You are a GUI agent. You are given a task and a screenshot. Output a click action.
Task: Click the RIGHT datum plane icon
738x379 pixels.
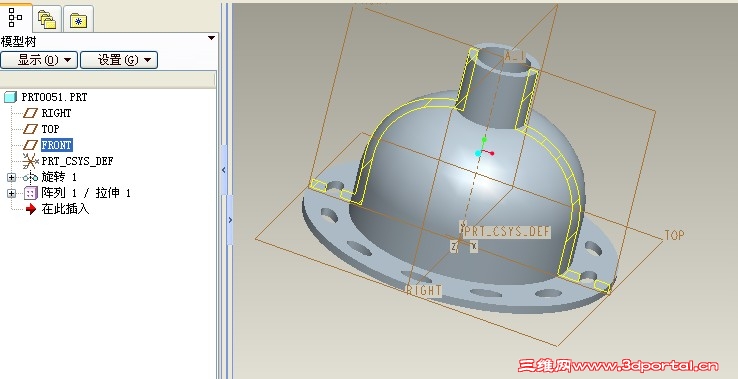[31, 113]
